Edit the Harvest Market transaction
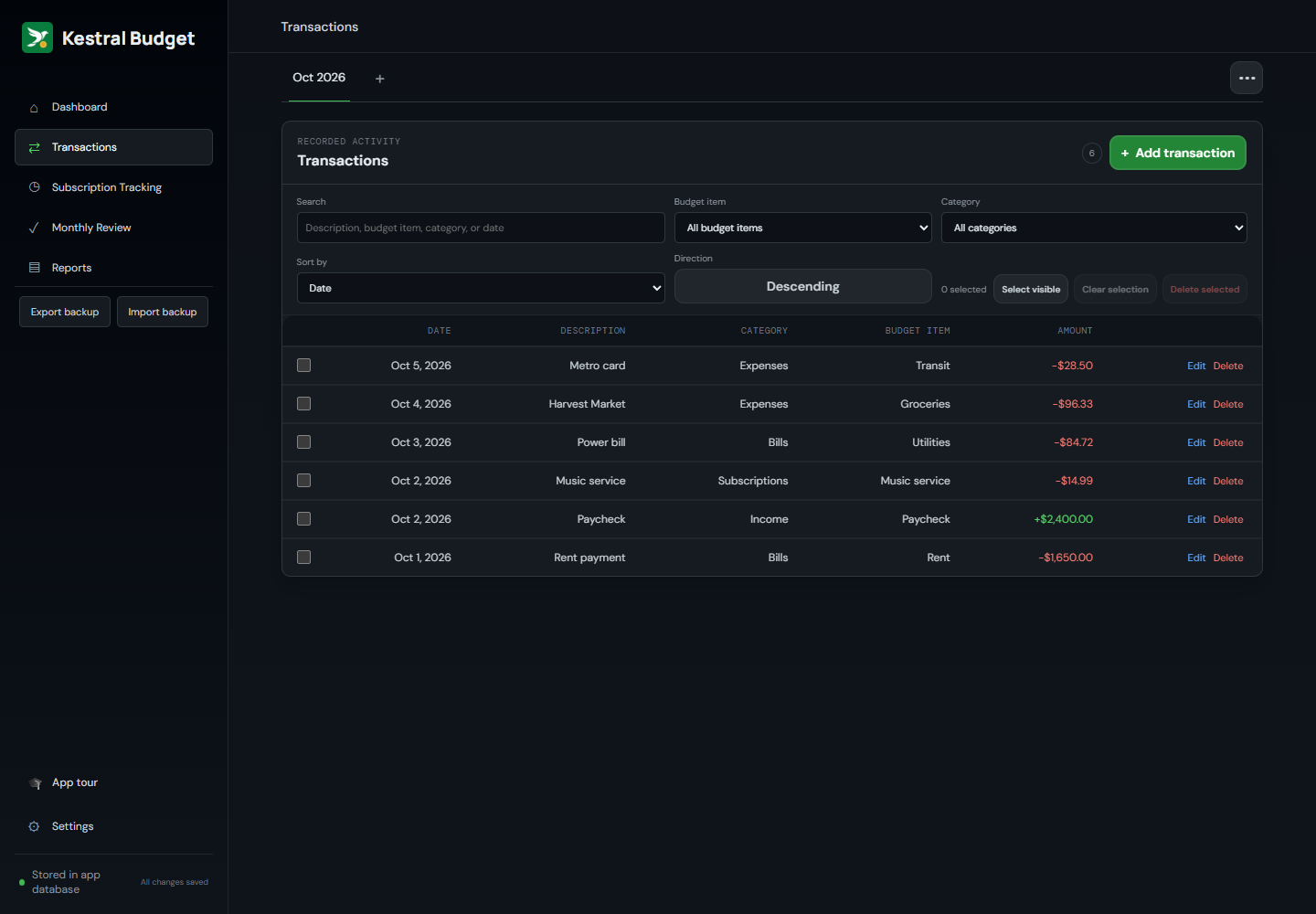The height and width of the screenshot is (914, 1316). [1196, 404]
